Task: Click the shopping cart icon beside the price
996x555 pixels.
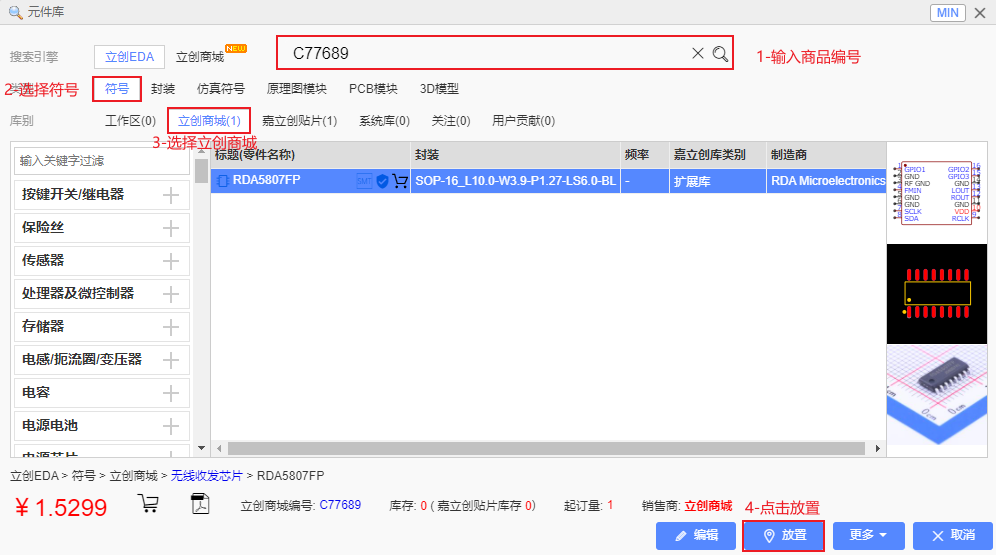Action: tap(149, 503)
